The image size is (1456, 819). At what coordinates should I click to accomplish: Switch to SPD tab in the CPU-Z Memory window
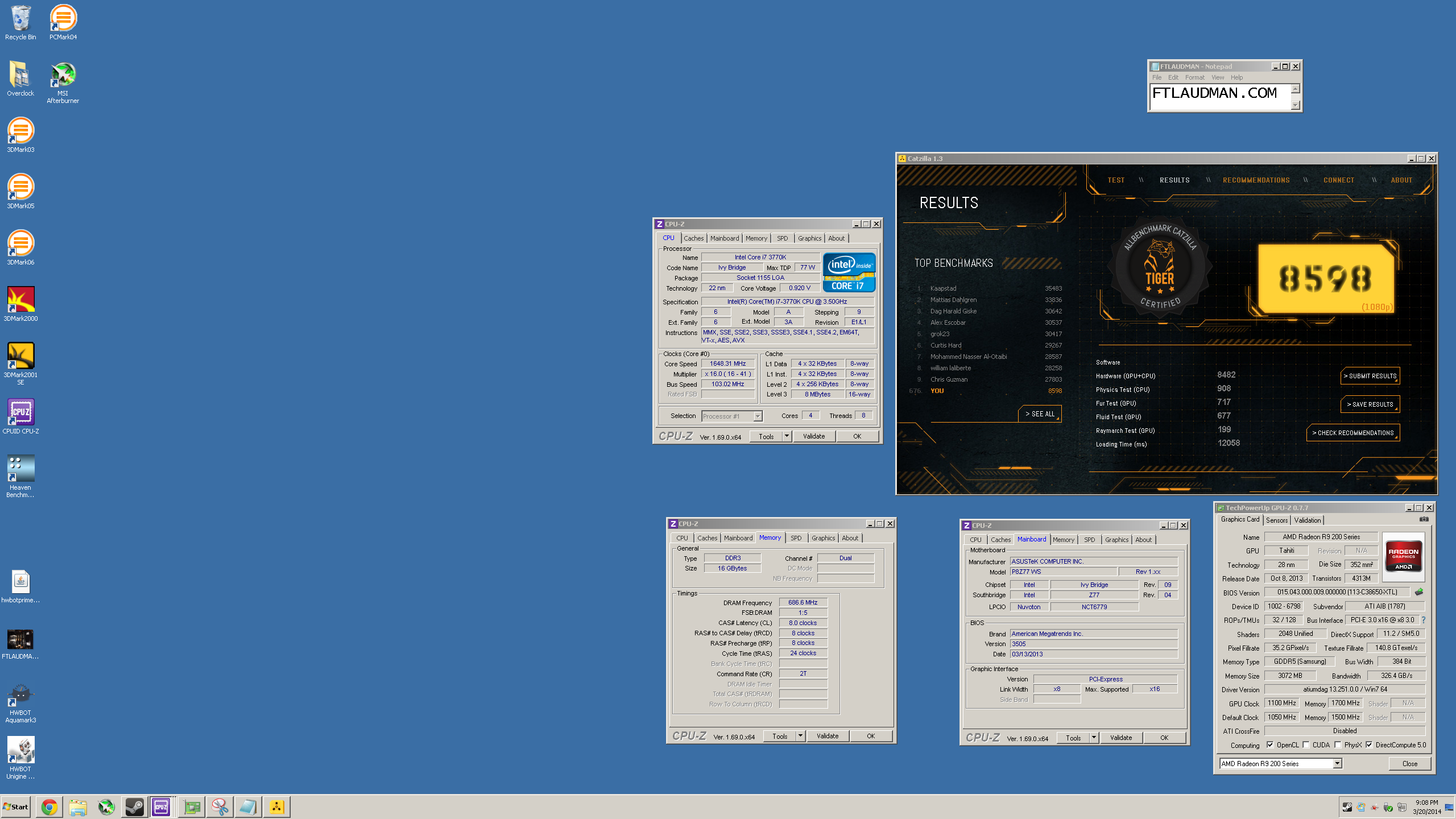point(796,538)
